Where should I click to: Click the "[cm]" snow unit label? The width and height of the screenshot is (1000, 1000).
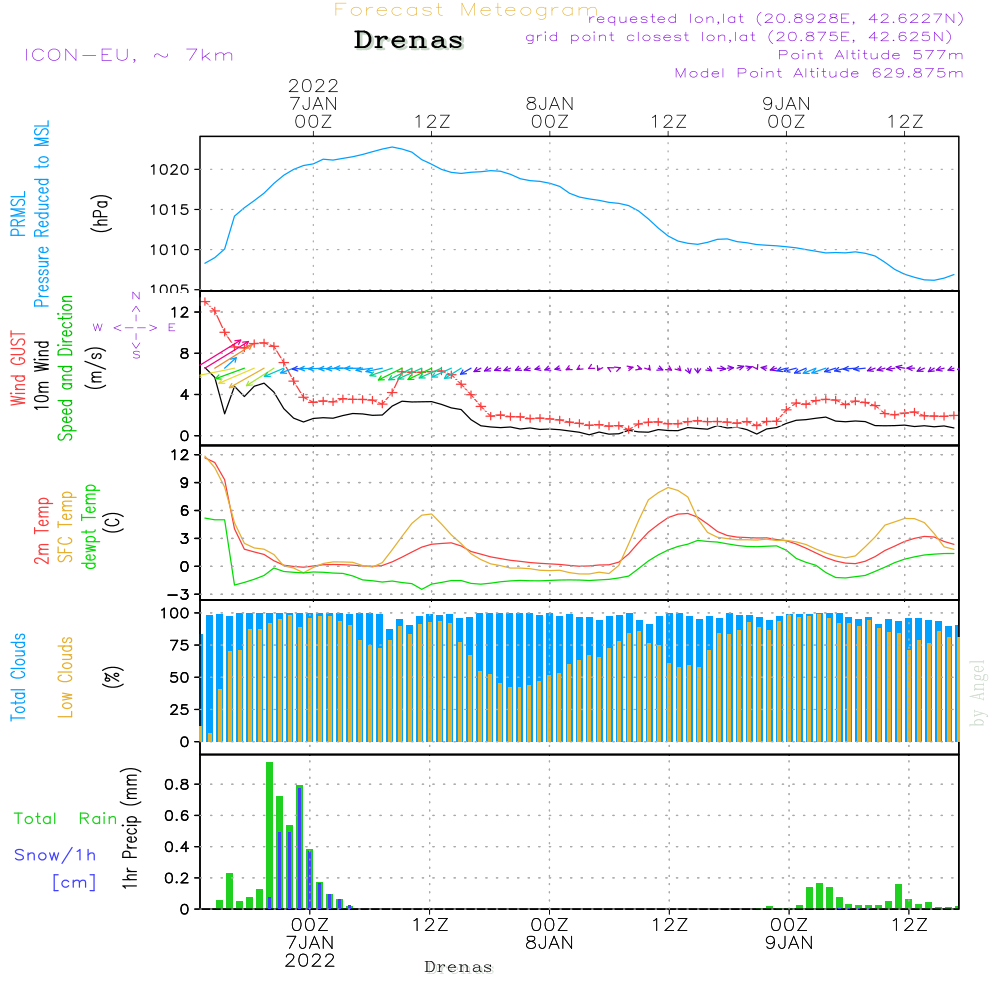click(74, 883)
